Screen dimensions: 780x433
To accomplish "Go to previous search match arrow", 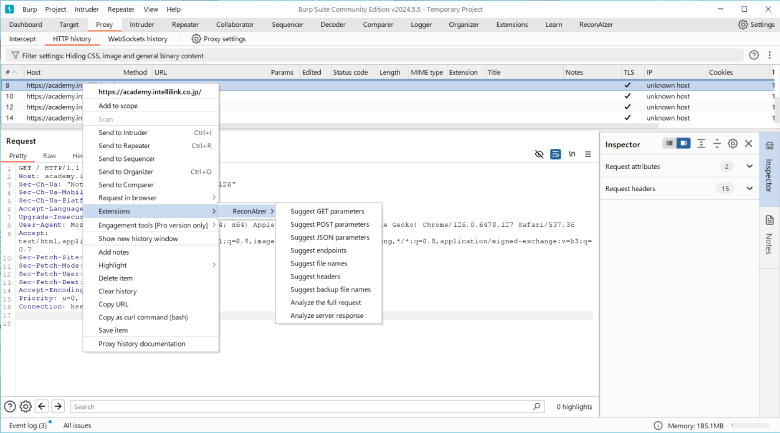I will [43, 407].
